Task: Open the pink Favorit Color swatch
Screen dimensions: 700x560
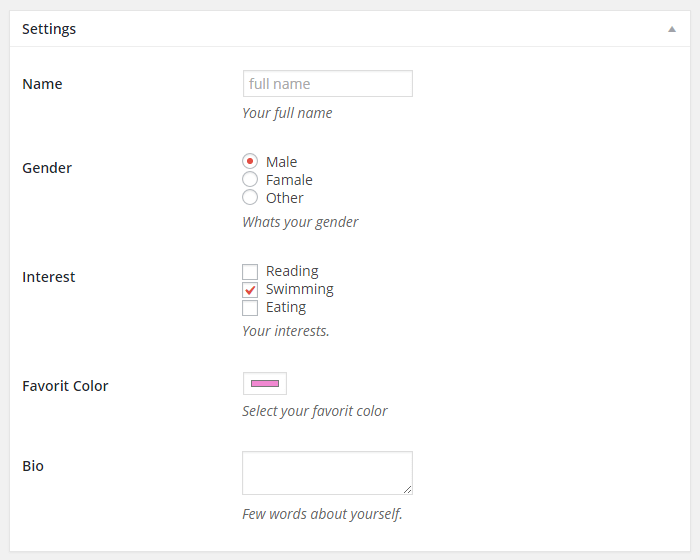Action: 265,384
